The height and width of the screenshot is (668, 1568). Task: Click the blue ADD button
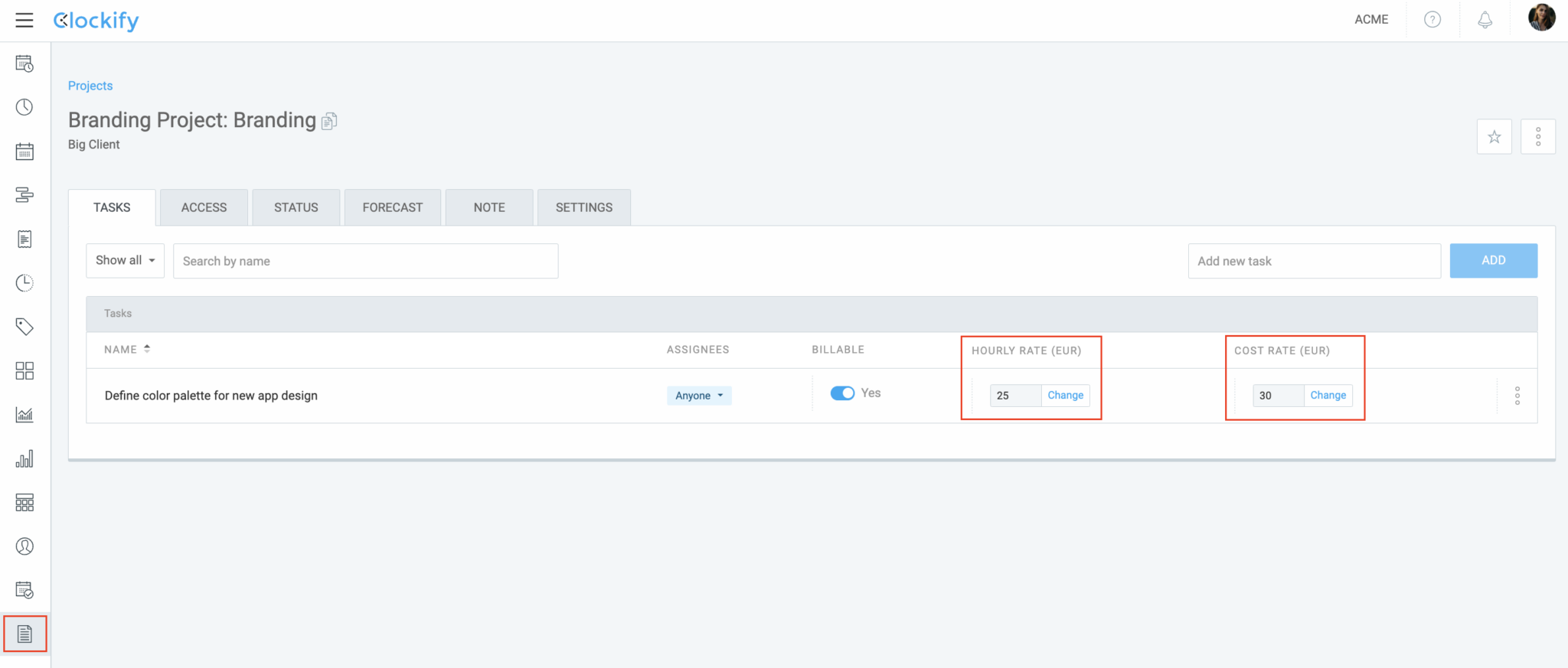(x=1493, y=261)
